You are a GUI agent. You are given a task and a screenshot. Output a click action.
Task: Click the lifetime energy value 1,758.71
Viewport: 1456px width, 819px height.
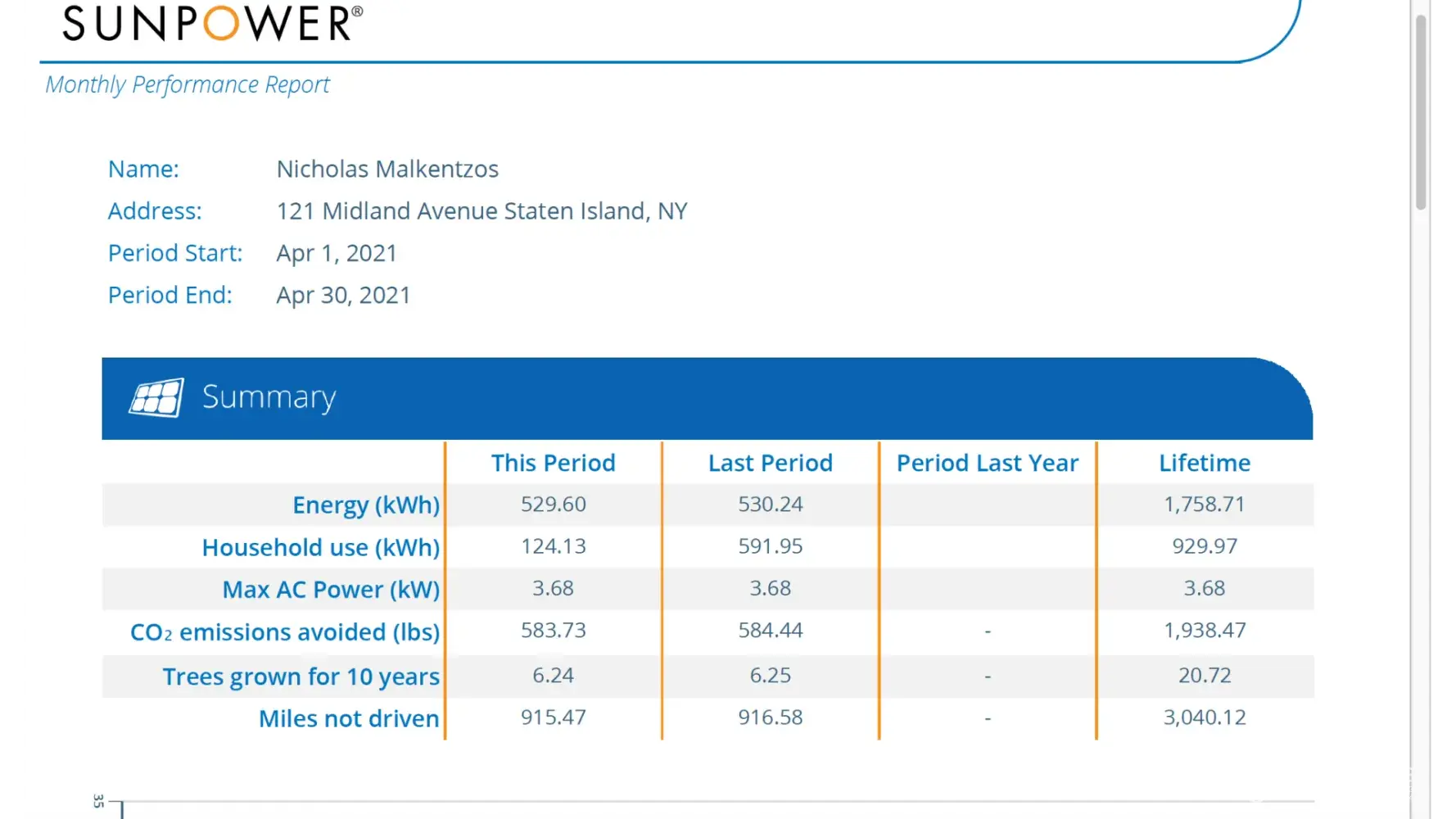pos(1204,505)
